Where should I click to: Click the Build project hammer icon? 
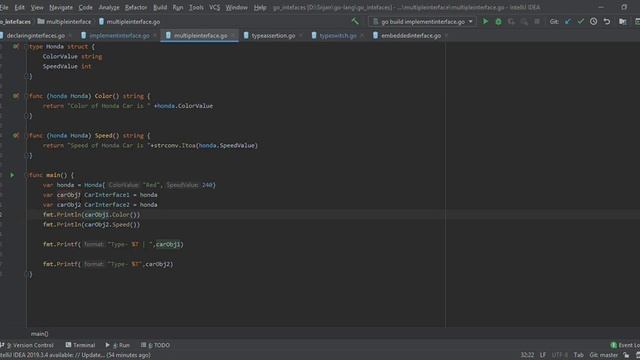355,21
